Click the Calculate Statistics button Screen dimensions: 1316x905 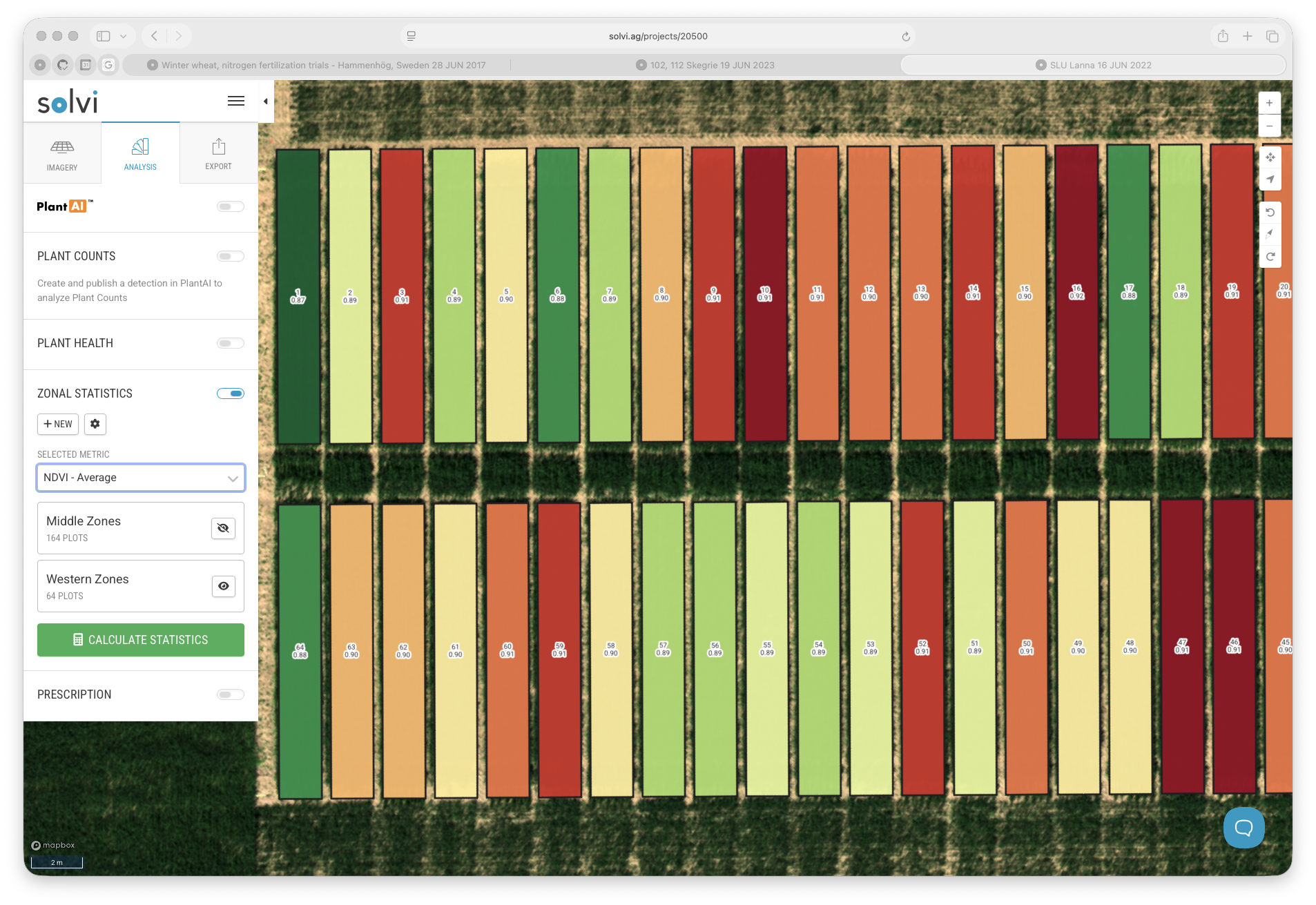click(141, 640)
